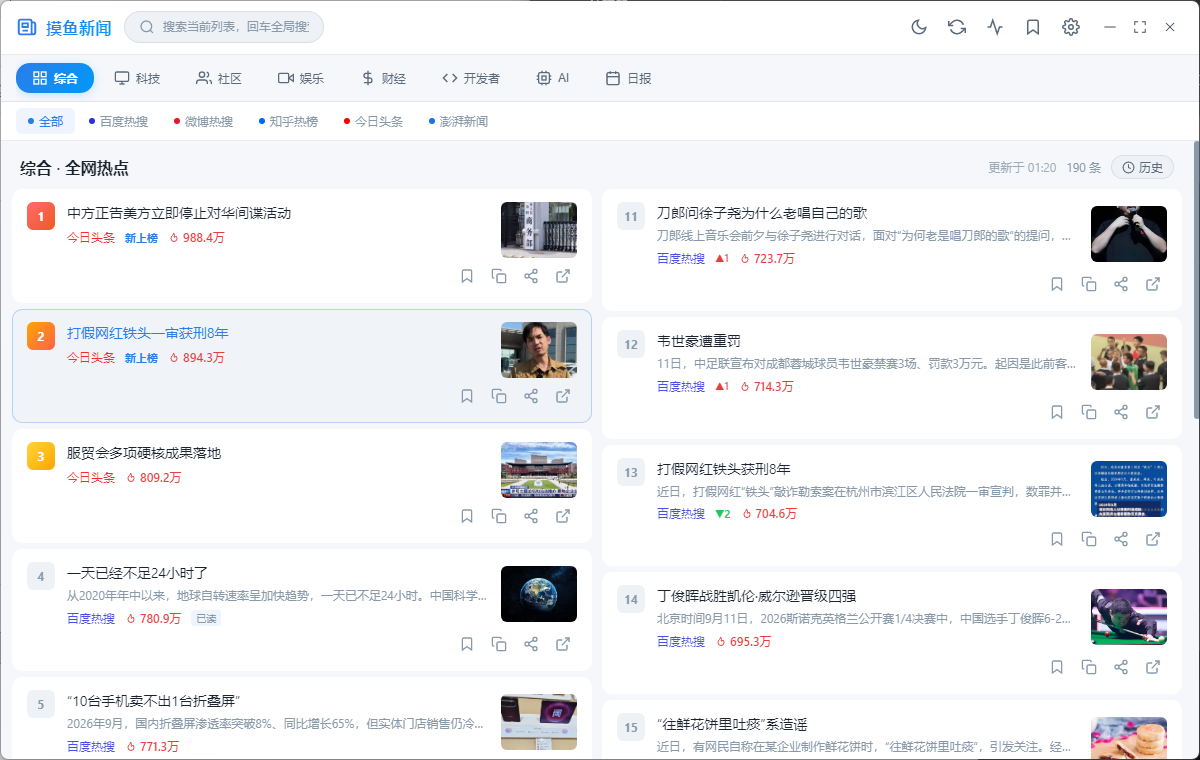Open 打假网红铁头一审获刑8年 externally
Image resolution: width=1200 pixels, height=760 pixels.
click(x=563, y=396)
